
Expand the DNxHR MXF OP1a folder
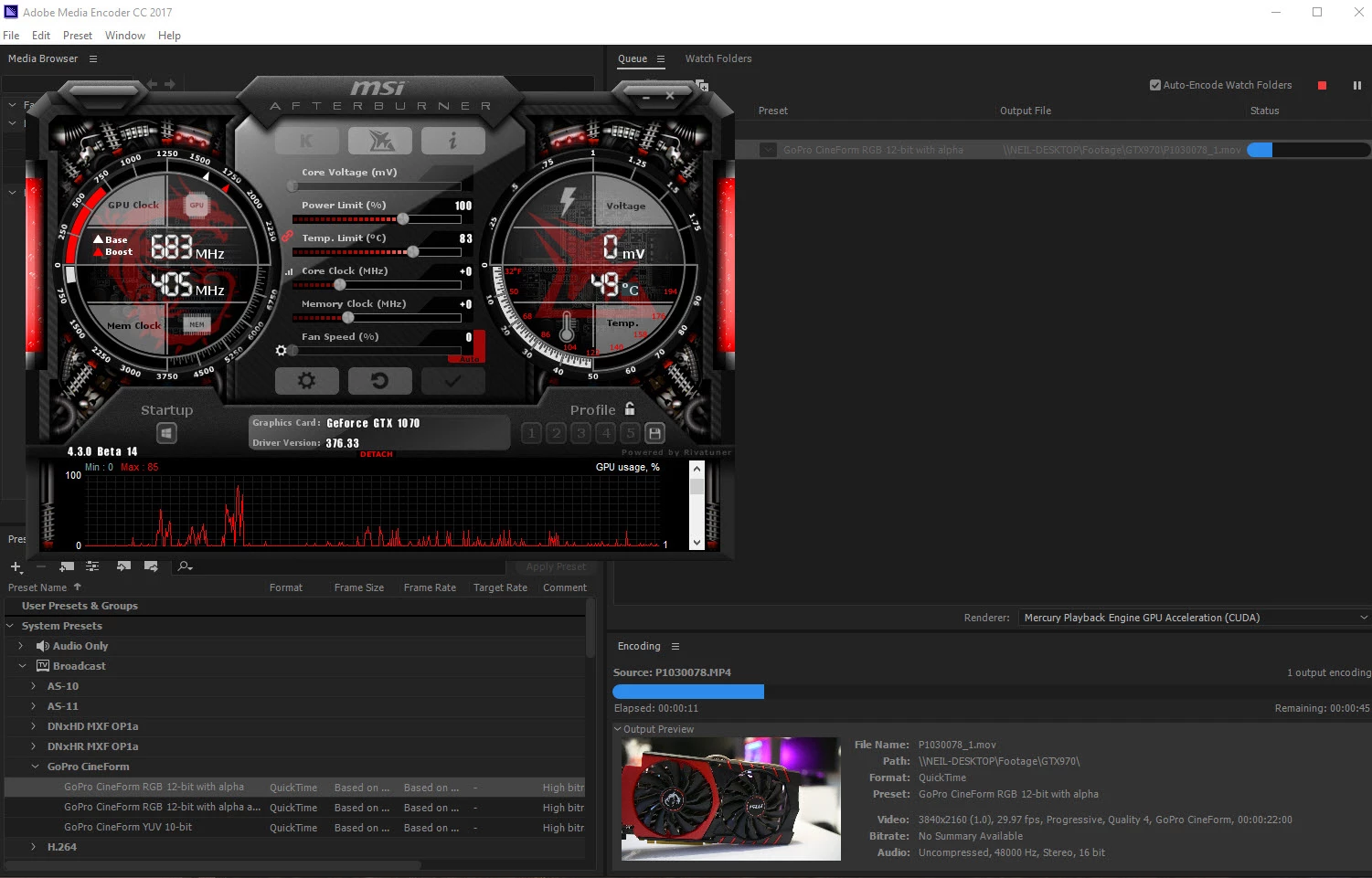tap(34, 746)
